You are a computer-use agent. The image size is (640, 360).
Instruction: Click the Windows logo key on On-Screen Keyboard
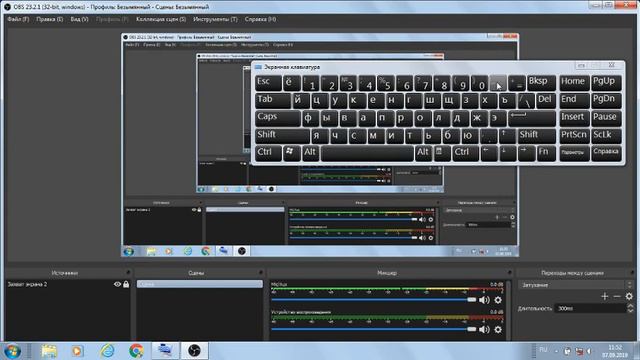(x=290, y=152)
